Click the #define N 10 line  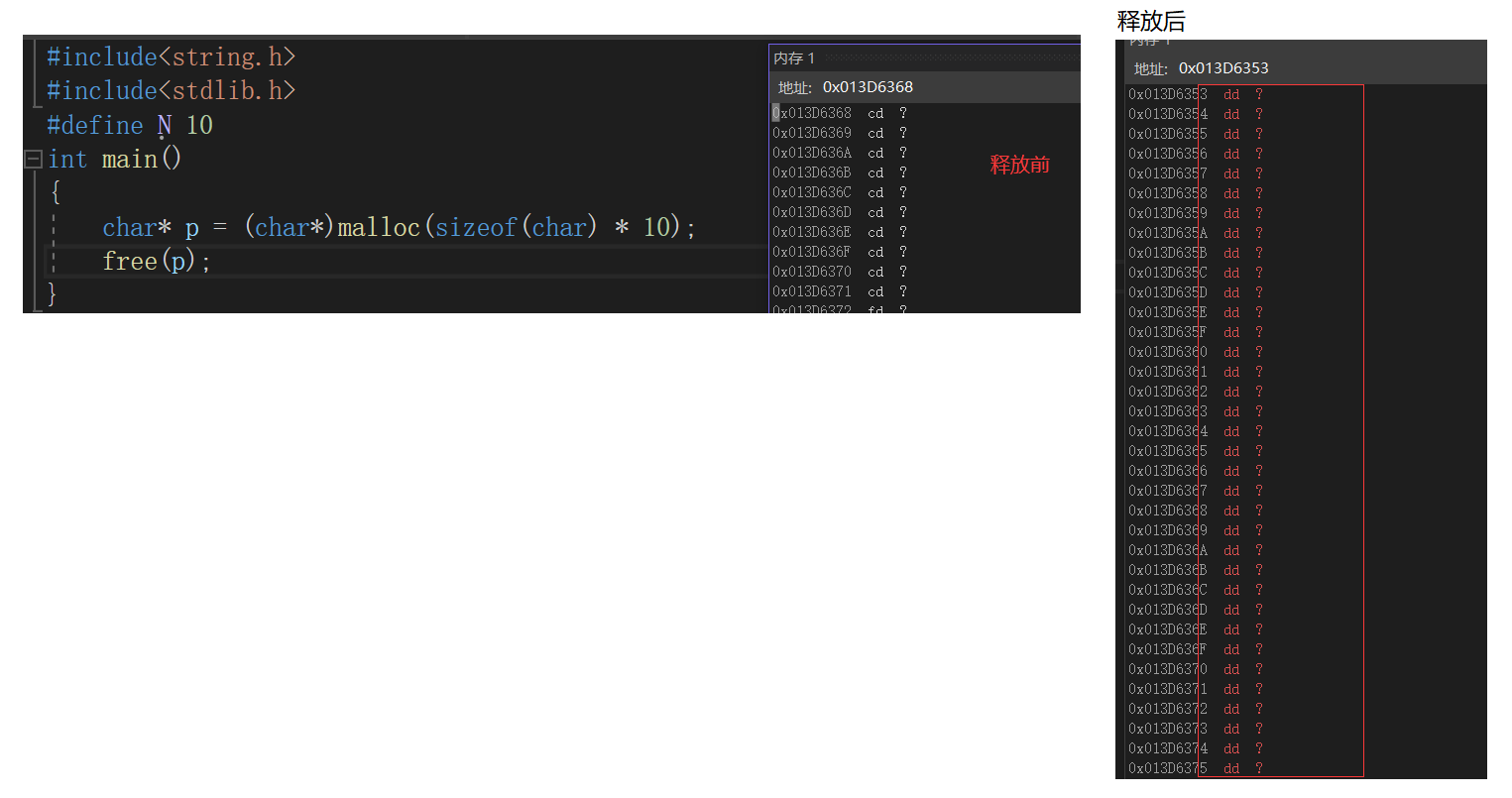point(130,125)
